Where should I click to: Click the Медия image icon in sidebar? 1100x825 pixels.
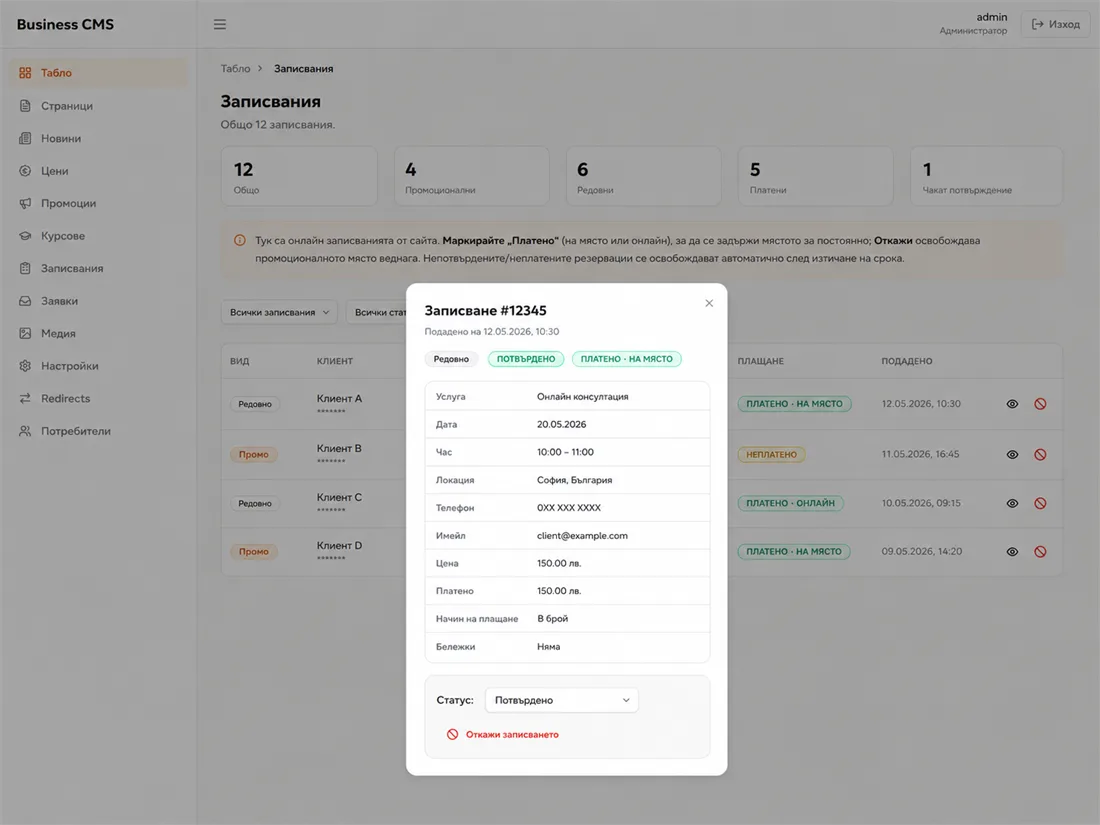point(25,333)
